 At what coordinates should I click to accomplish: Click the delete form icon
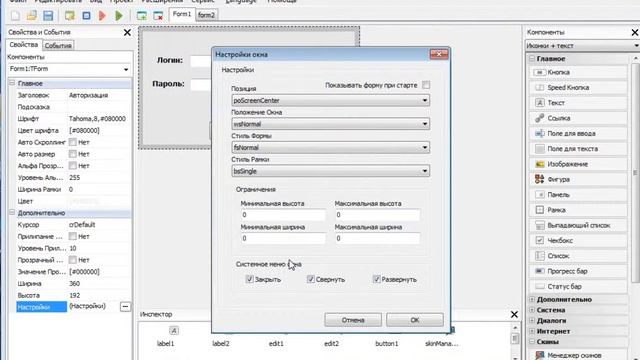(x=158, y=16)
